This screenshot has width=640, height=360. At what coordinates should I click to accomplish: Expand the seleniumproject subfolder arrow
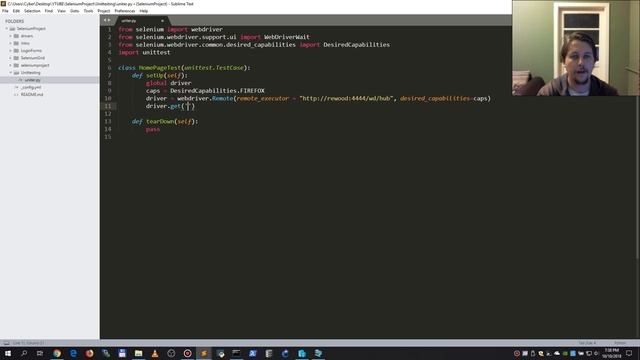tap(11, 65)
